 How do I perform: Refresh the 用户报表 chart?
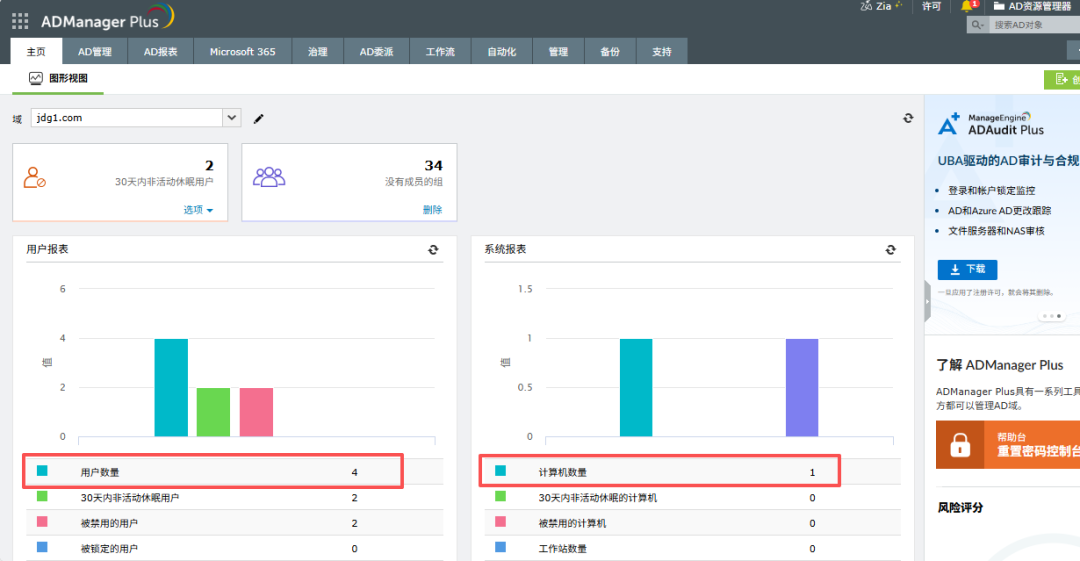pyautogui.click(x=433, y=249)
